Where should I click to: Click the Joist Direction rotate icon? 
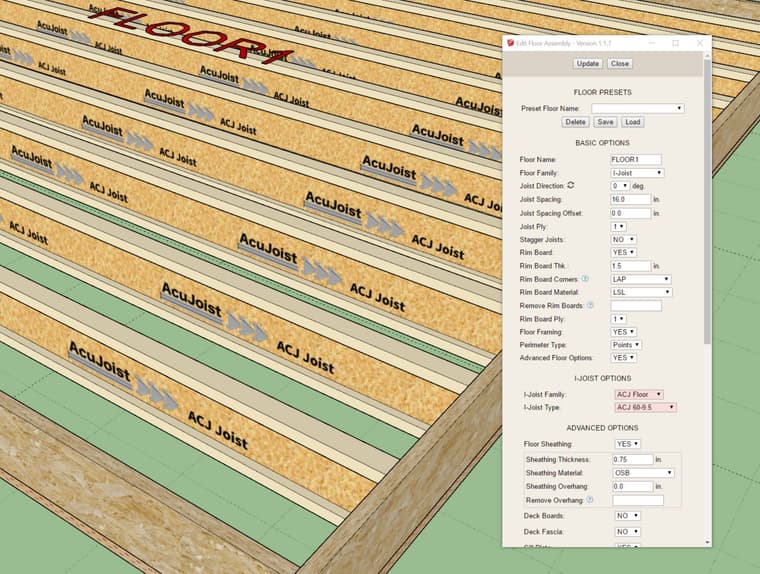(571, 185)
